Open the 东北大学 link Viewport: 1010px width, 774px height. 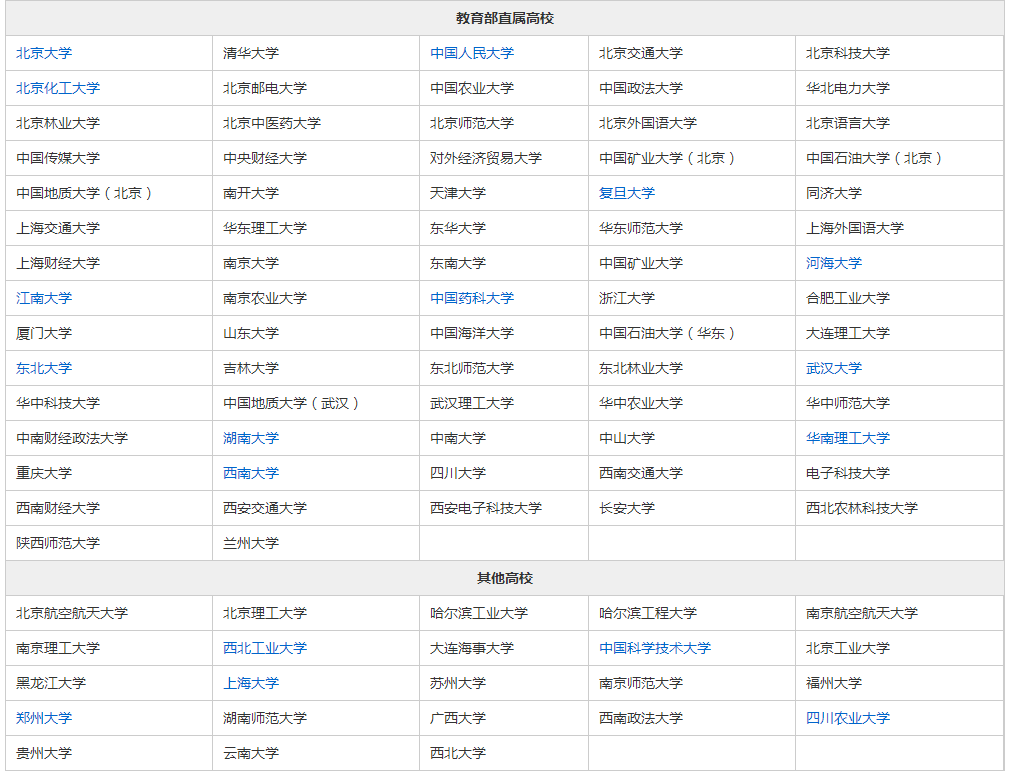tap(44, 368)
